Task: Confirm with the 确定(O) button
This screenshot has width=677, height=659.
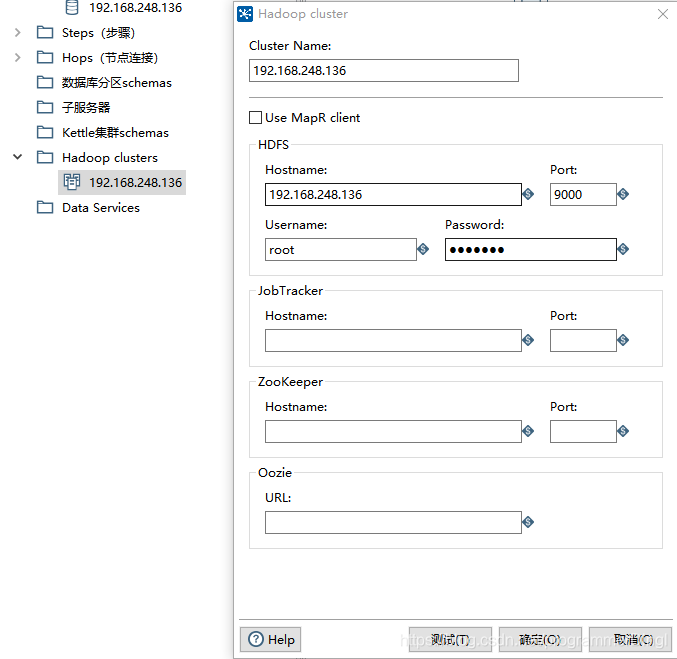Action: [540, 639]
